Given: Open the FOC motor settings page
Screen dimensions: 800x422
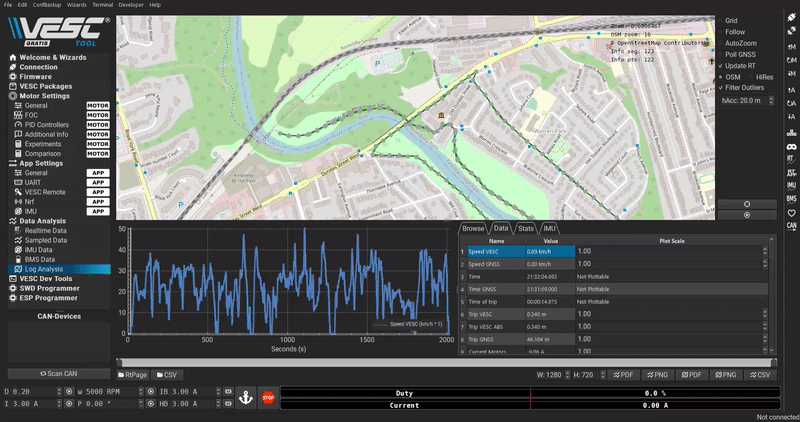Looking at the screenshot, I should (31, 115).
